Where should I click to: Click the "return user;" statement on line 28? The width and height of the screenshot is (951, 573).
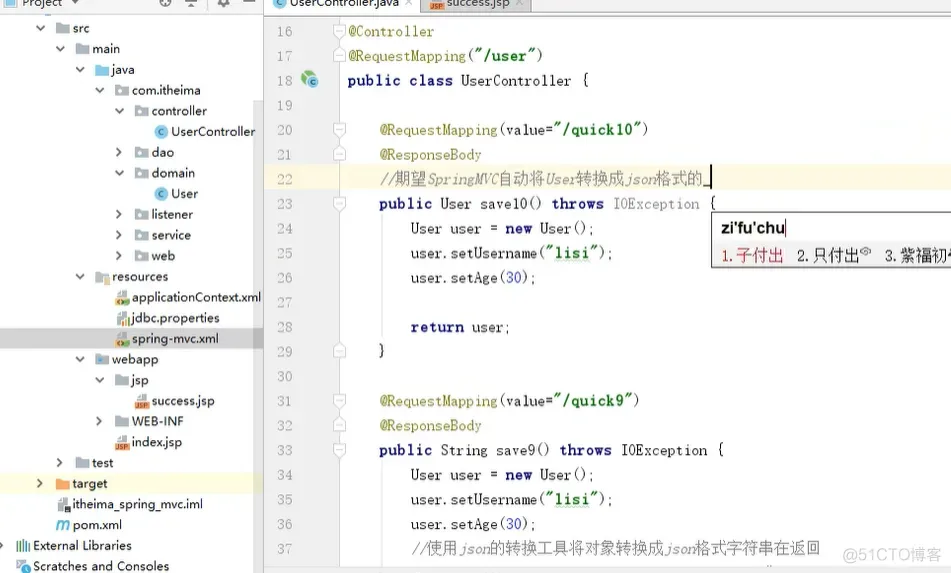click(x=460, y=327)
